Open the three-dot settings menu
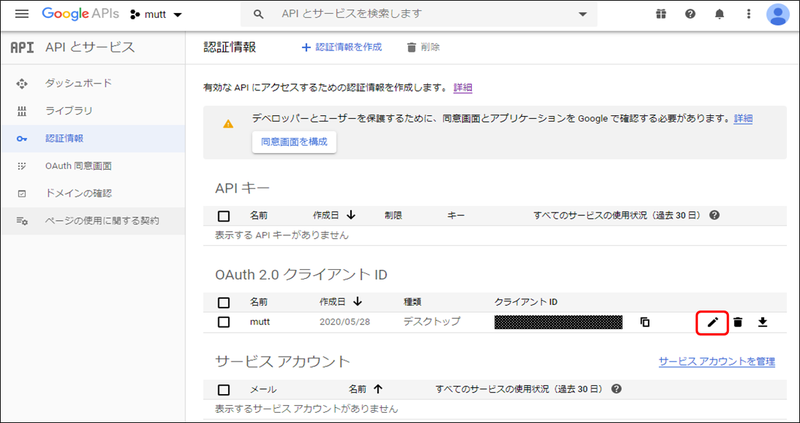 click(748, 14)
